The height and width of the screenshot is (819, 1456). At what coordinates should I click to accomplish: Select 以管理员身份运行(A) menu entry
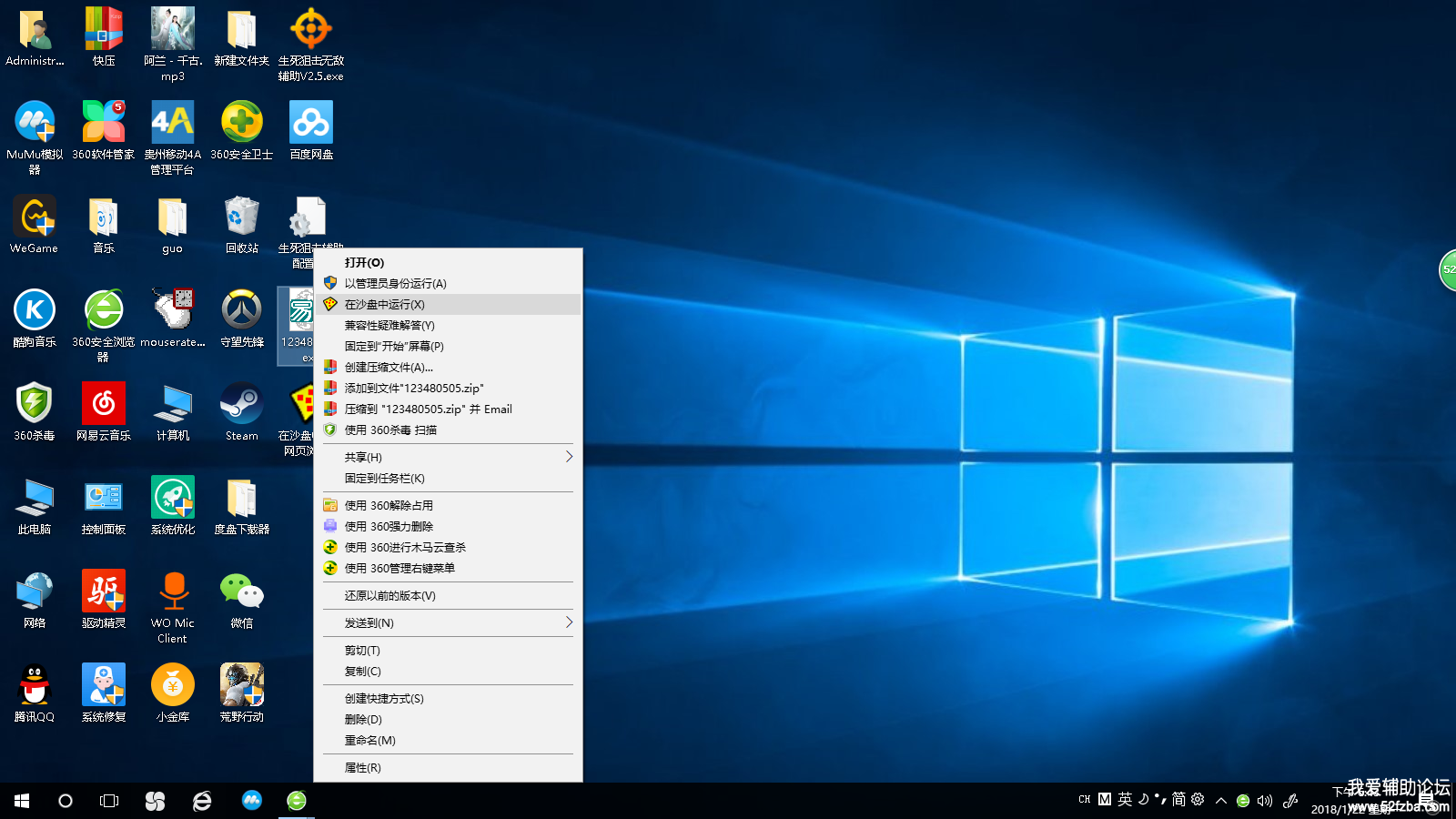(x=448, y=284)
